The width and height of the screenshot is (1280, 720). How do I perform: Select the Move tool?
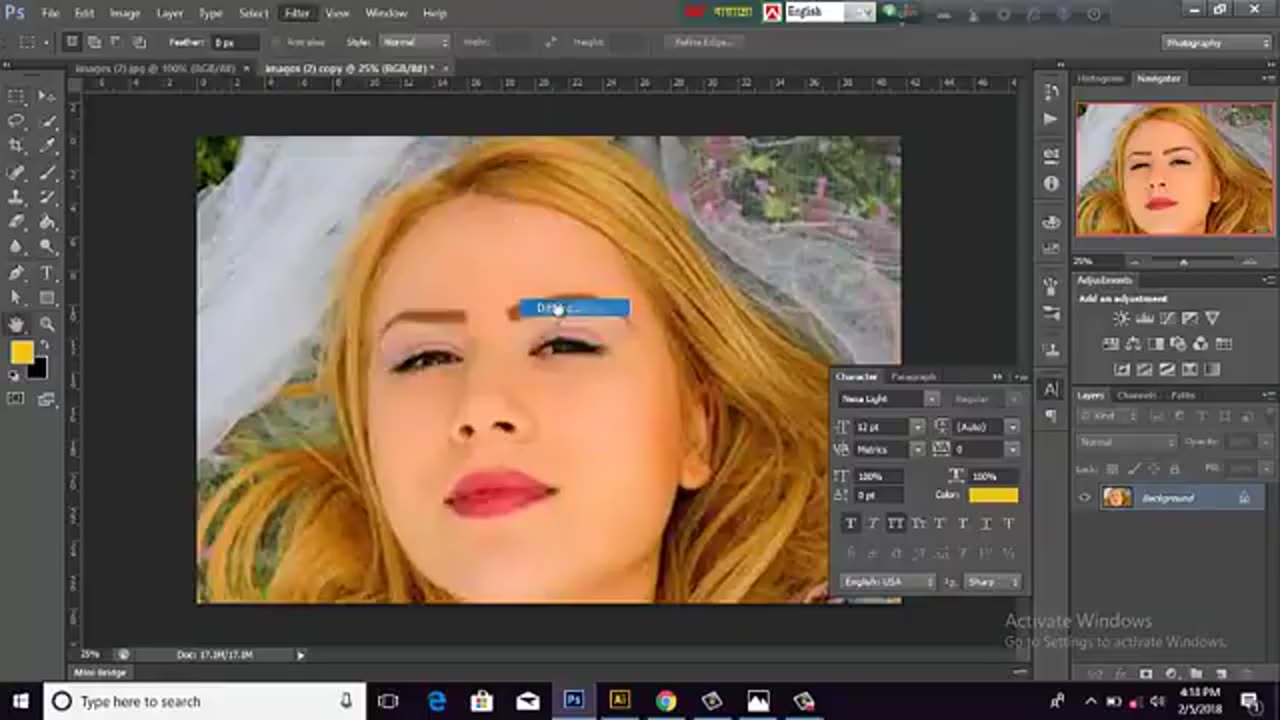tap(47, 96)
